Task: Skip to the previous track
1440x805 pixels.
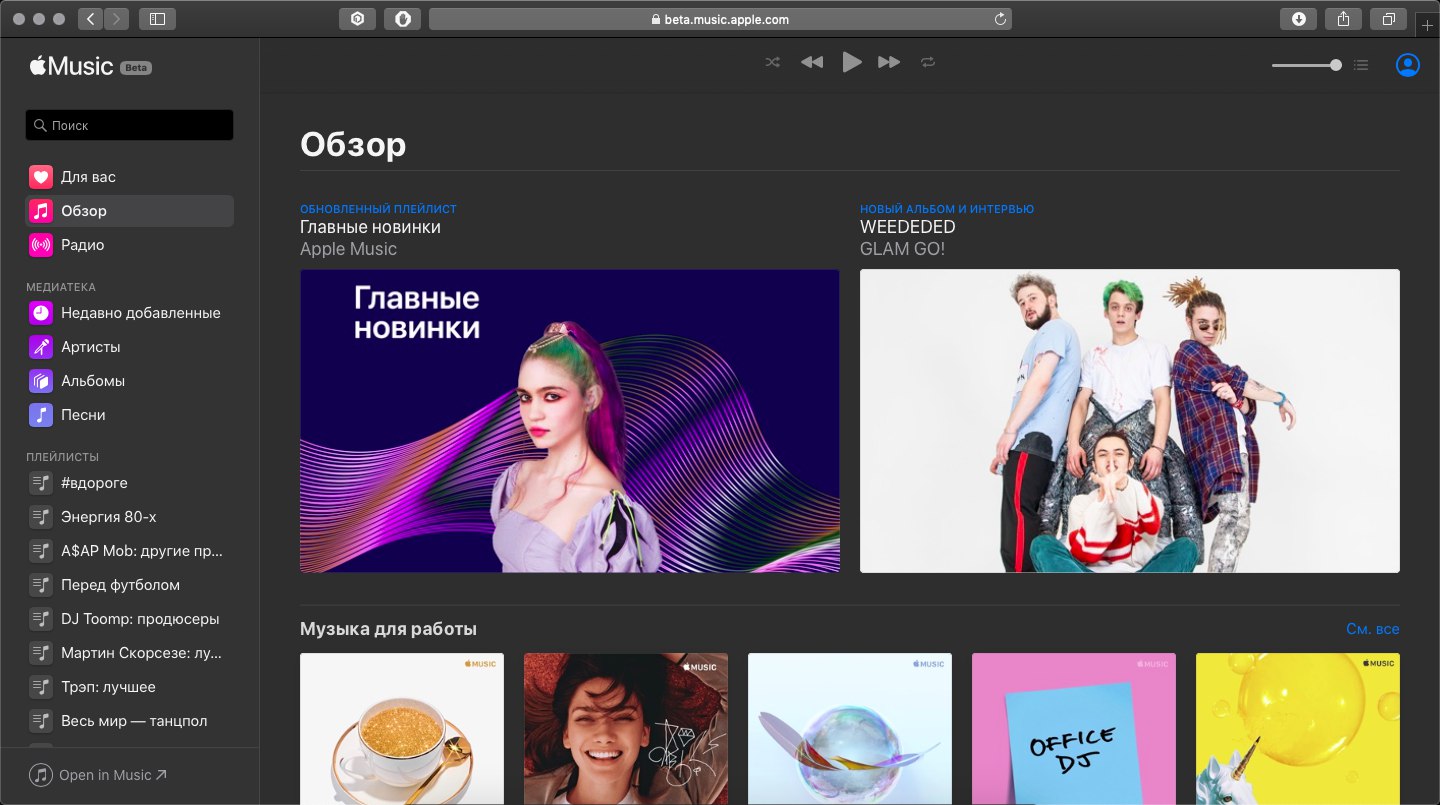Action: (x=812, y=62)
